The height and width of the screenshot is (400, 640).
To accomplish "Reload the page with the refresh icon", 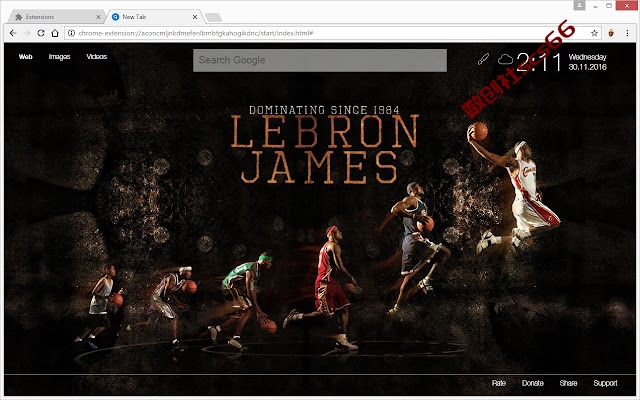I will click(41, 33).
